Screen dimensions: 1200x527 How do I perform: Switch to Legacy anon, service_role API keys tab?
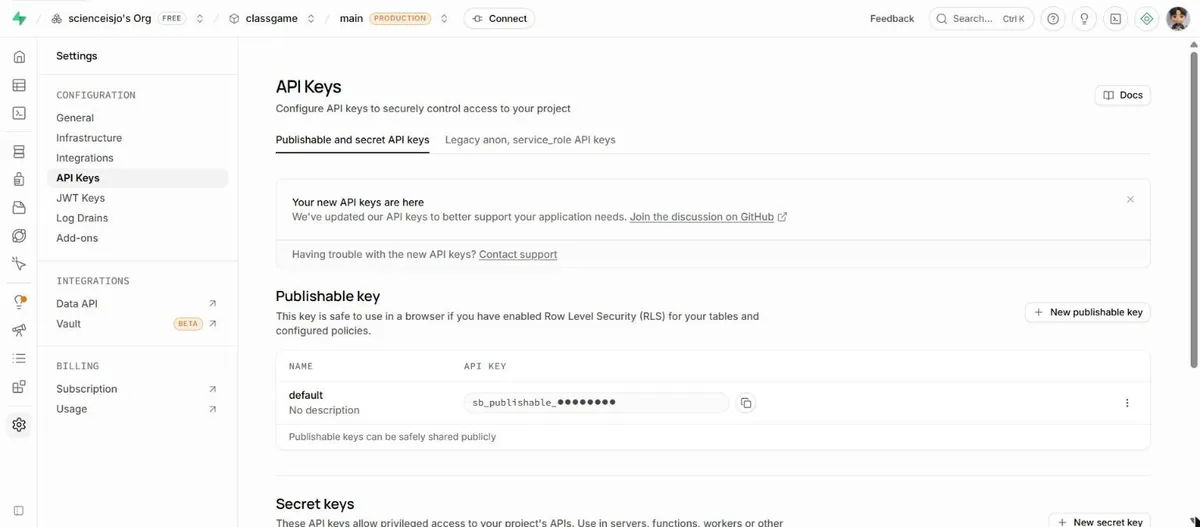[x=530, y=140]
